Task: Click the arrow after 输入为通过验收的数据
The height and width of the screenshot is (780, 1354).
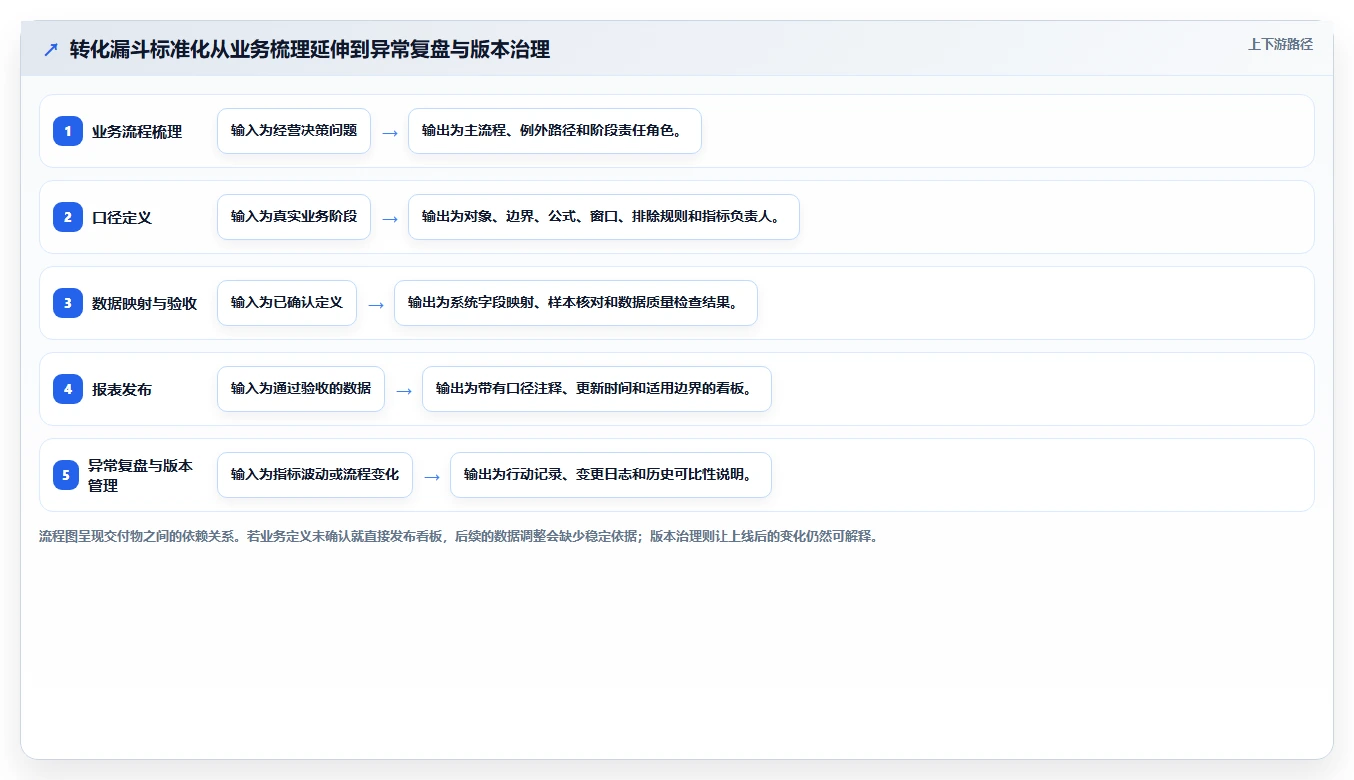Action: pos(404,390)
